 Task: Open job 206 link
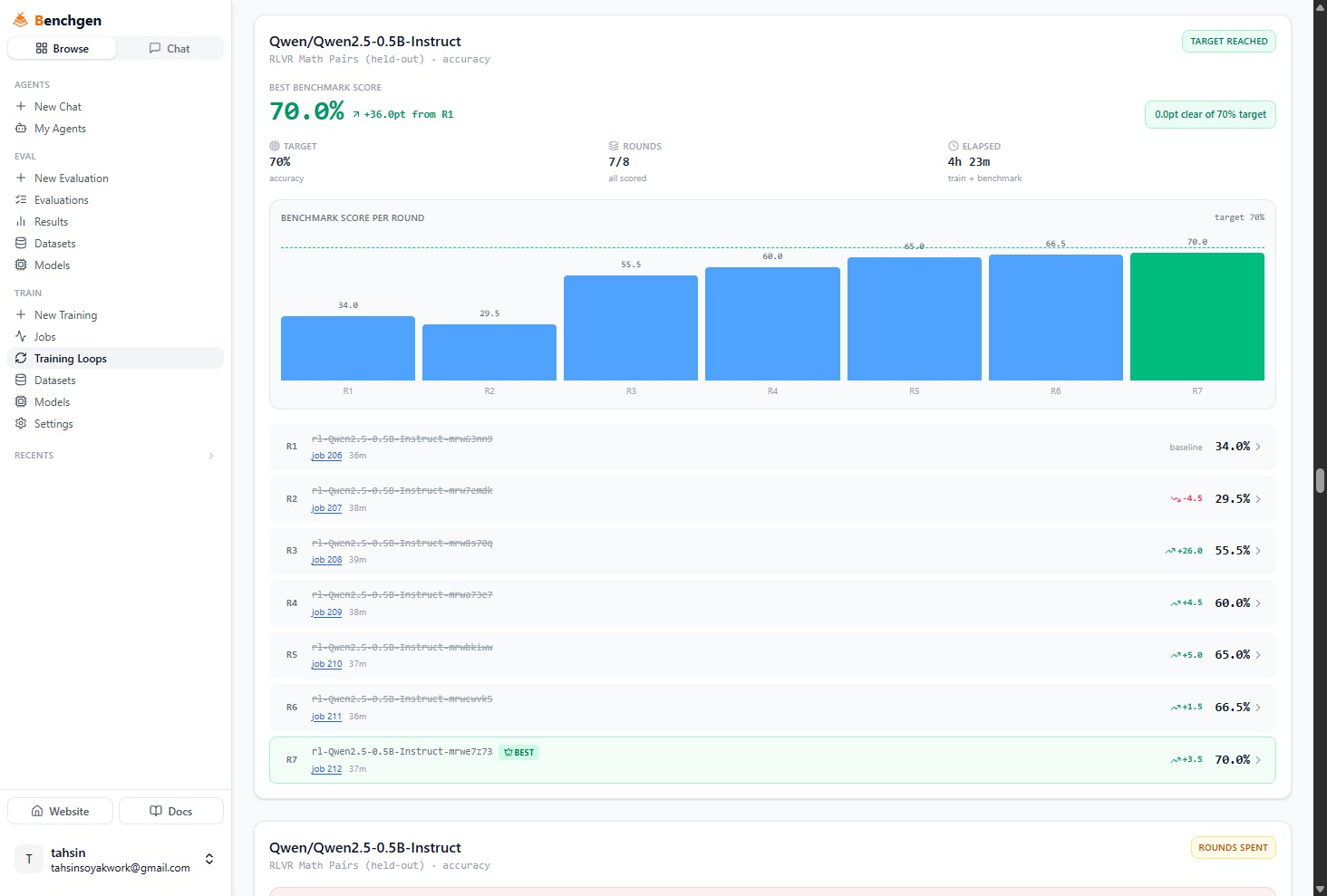click(x=326, y=457)
